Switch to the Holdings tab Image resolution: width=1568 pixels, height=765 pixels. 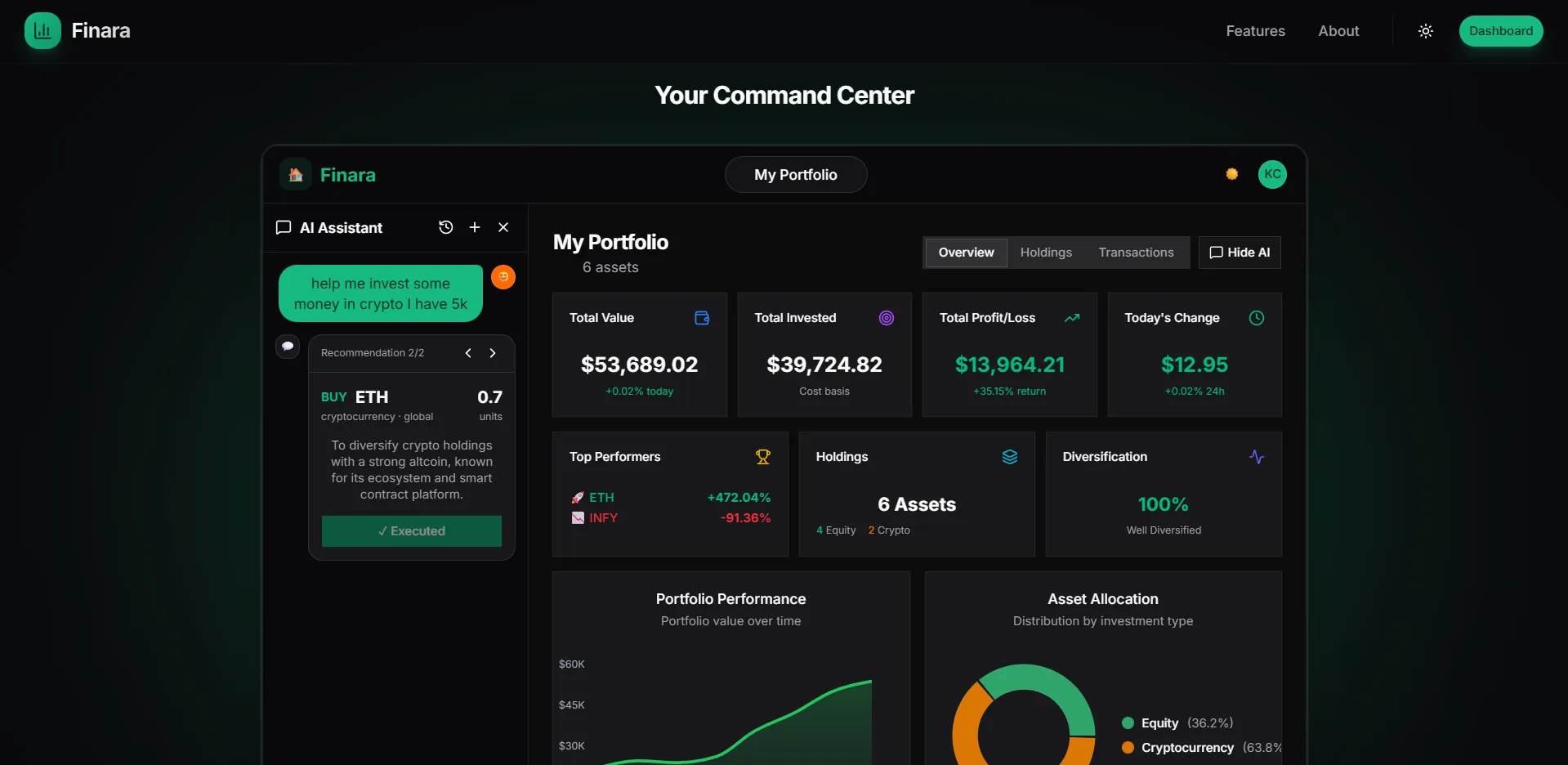(x=1046, y=253)
